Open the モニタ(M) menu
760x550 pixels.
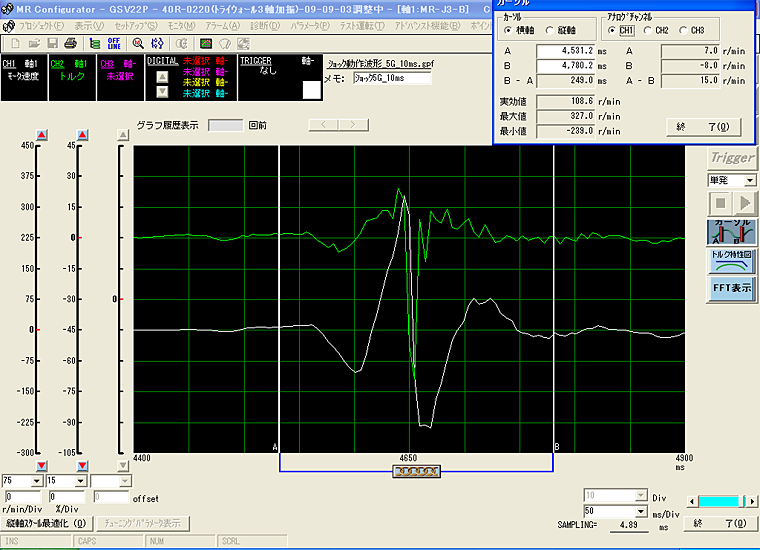181,26
